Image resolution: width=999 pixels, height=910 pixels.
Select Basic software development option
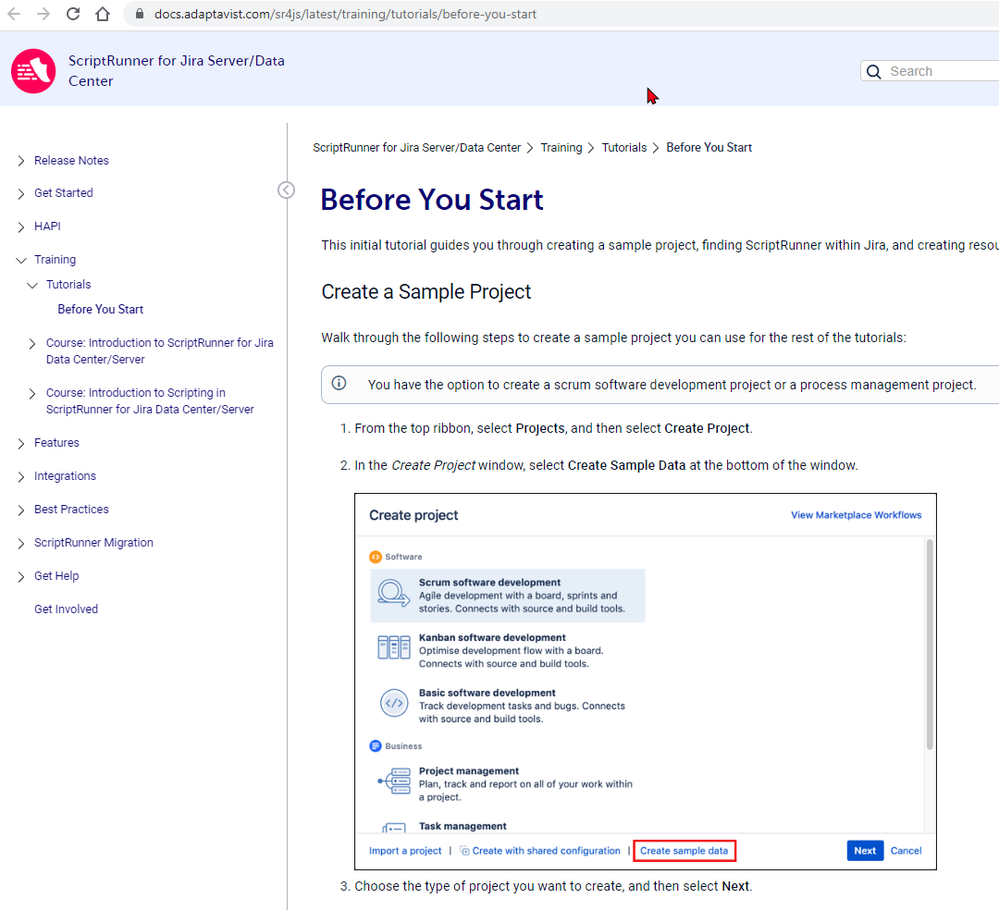508,705
